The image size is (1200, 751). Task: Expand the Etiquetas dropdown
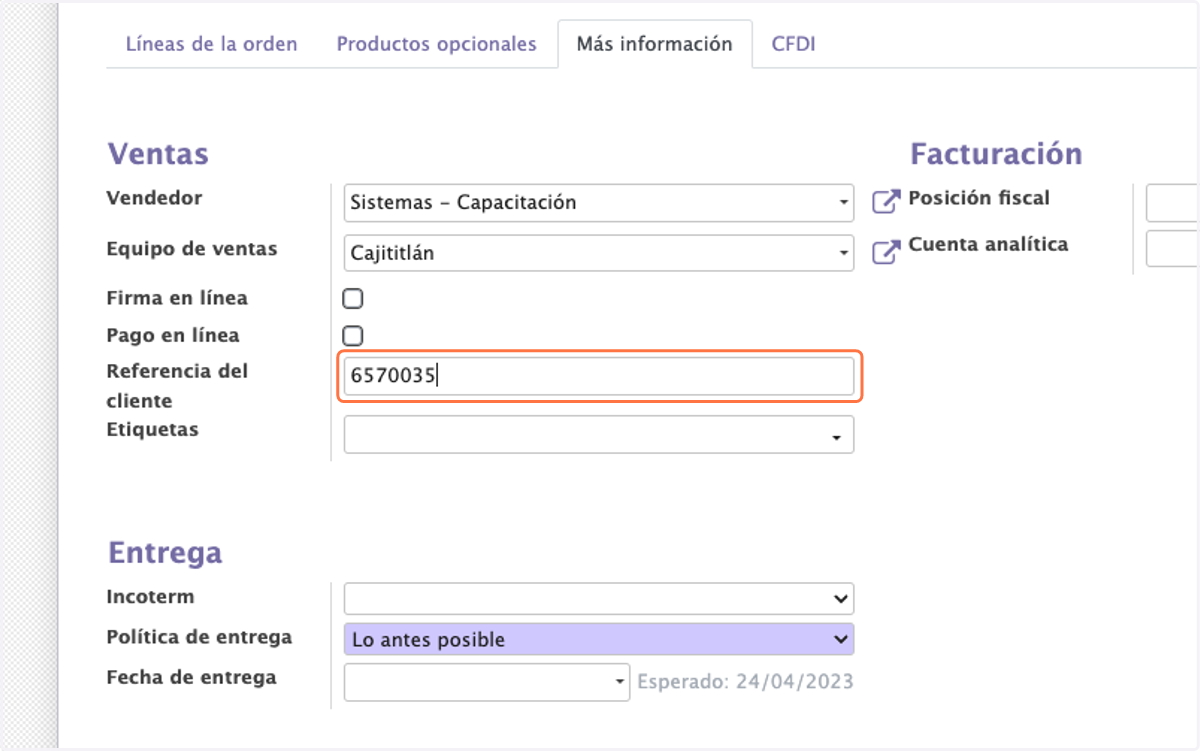point(599,435)
